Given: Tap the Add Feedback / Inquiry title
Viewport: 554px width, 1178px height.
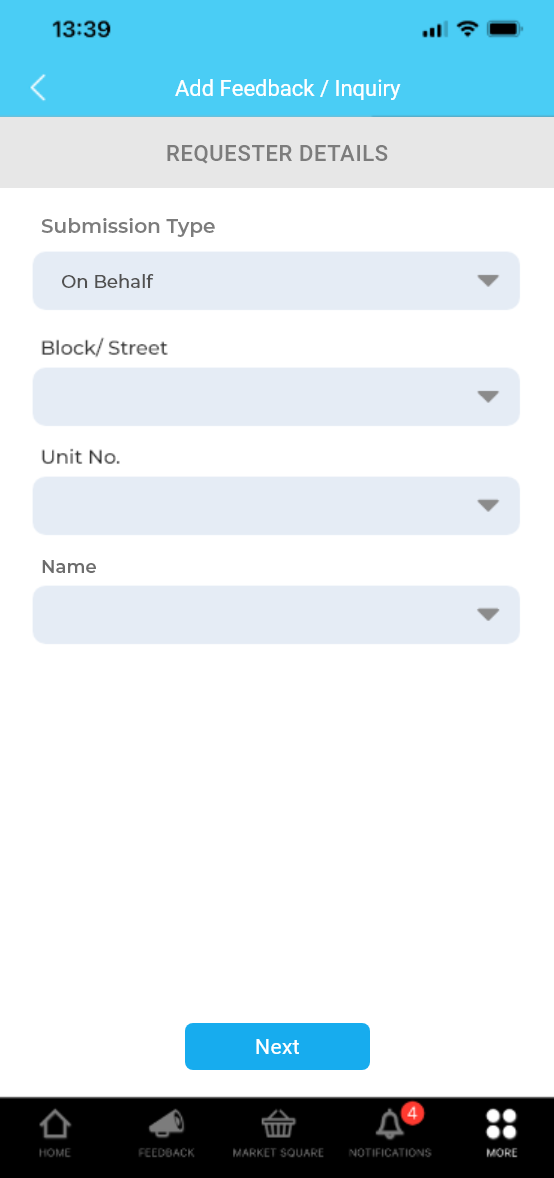Looking at the screenshot, I should 288,89.
